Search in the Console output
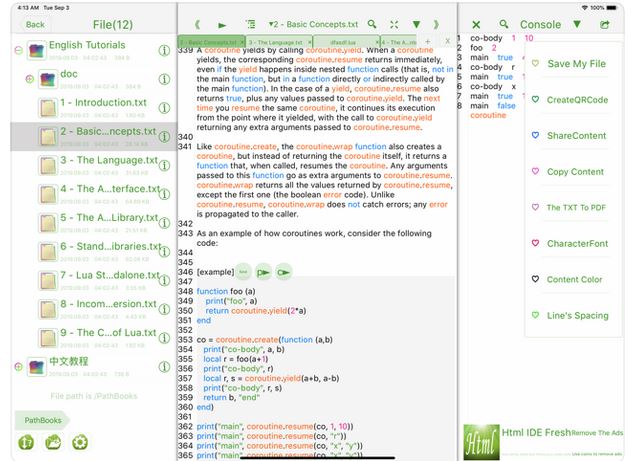Screen dimensions: 635x461 tap(503, 24)
